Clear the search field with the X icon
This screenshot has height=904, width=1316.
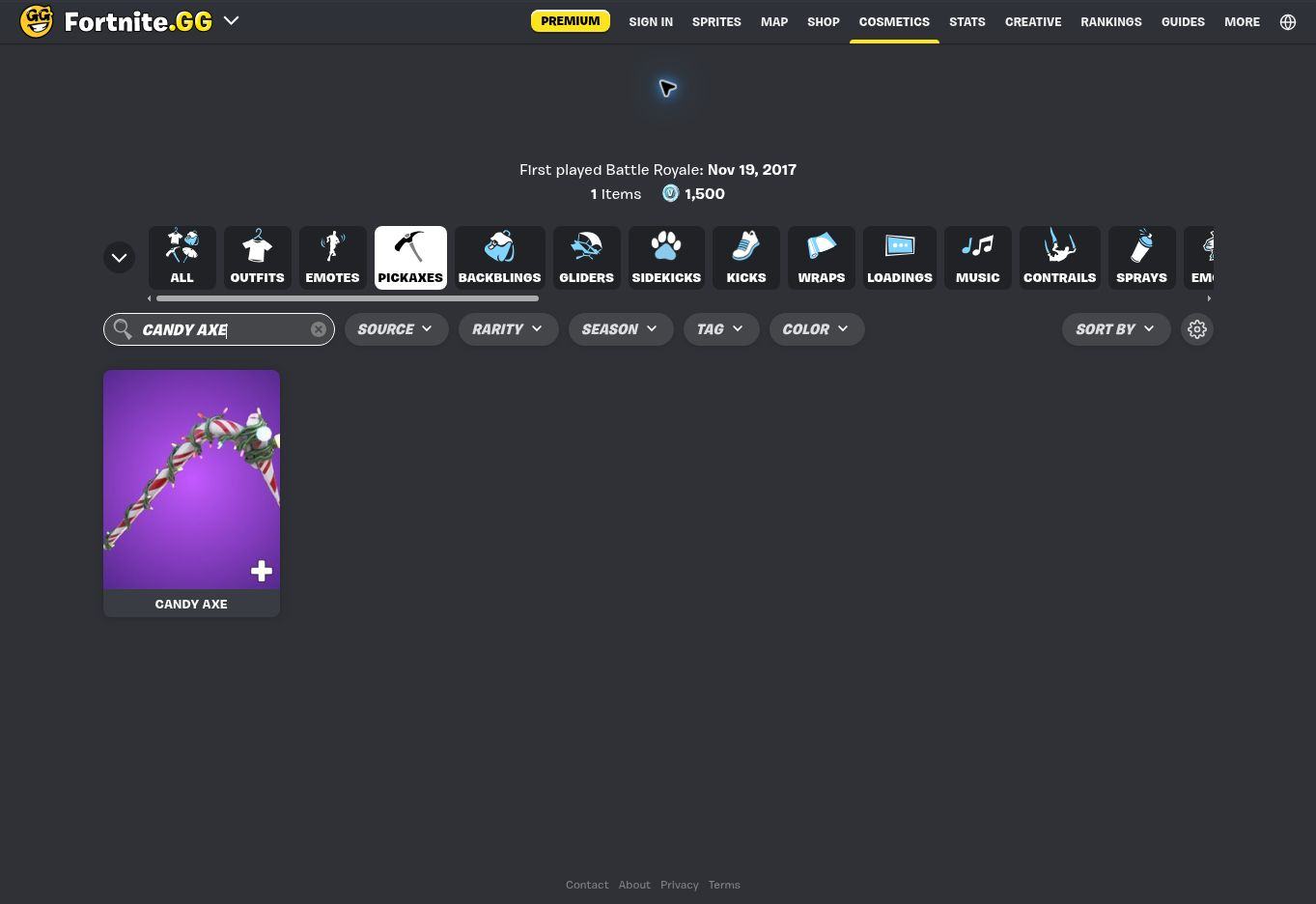tap(318, 329)
